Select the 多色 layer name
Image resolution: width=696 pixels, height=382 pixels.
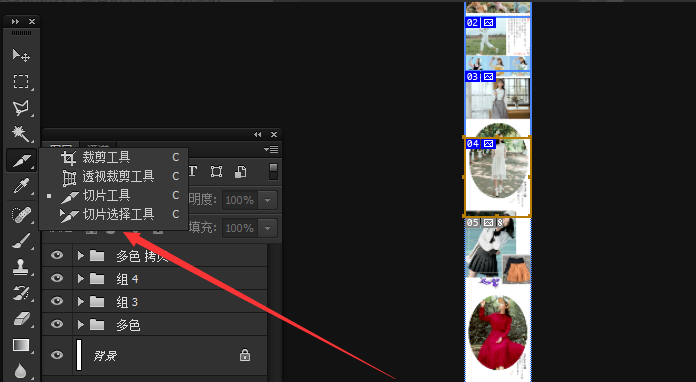click(128, 325)
